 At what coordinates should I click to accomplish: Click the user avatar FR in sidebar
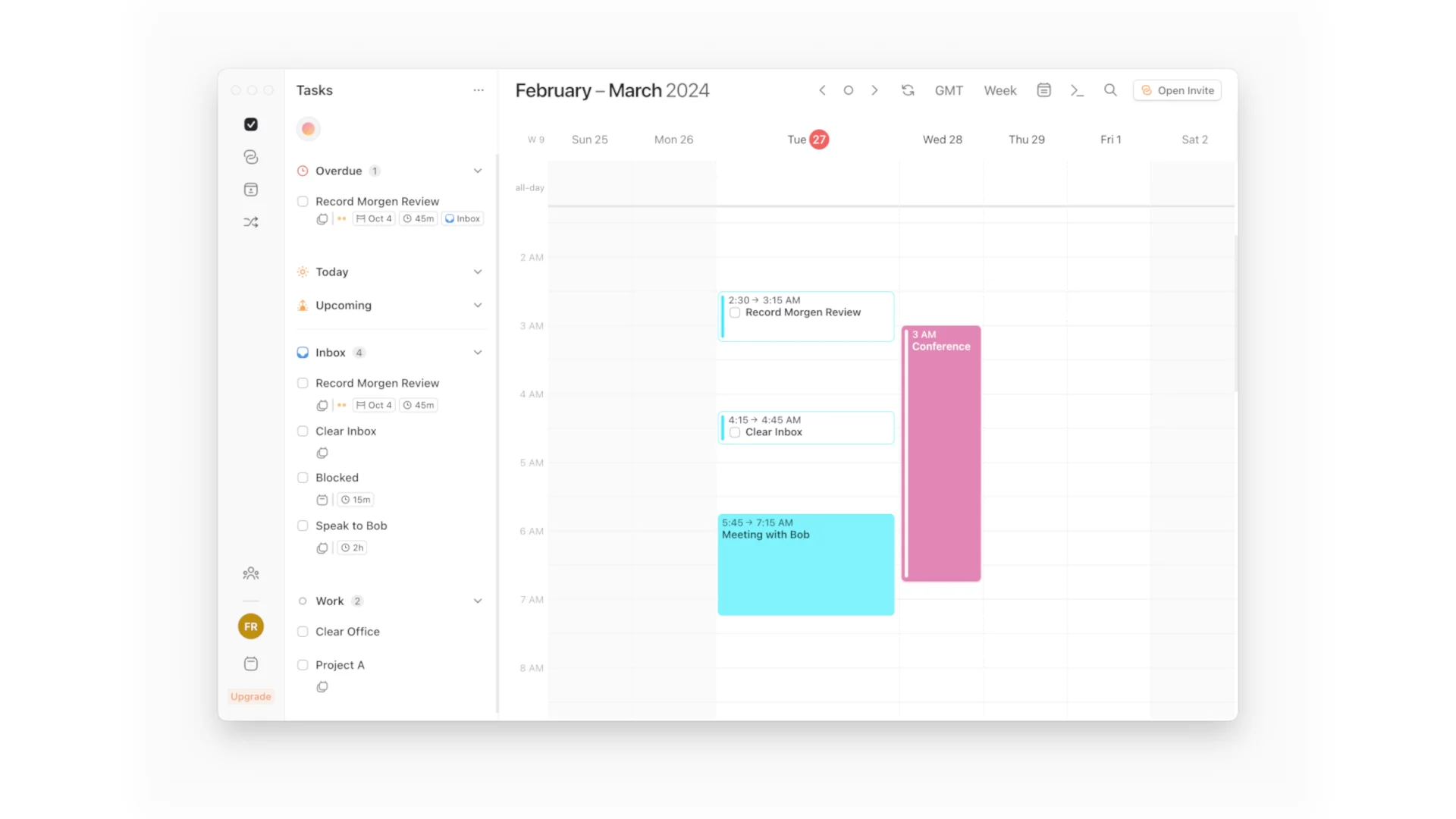click(x=251, y=626)
